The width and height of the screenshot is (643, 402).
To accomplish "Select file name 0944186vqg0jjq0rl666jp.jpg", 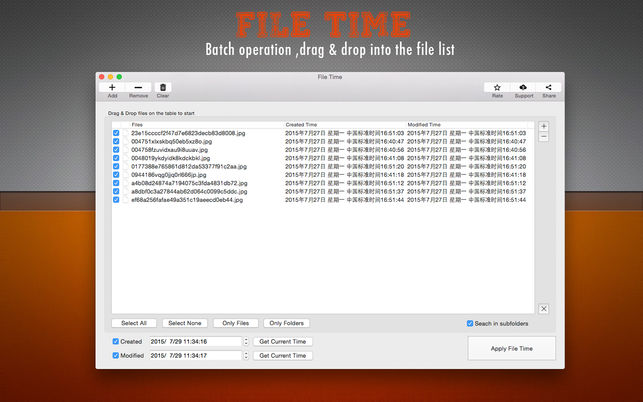I will (169, 175).
